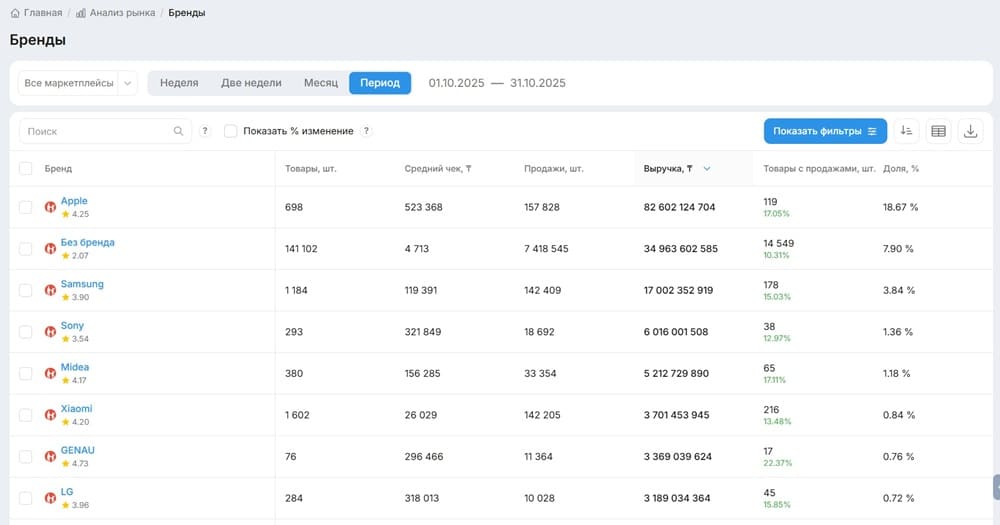This screenshot has width=1000, height=525.
Task: Sort by Товары с продажами column header
Action: point(819,168)
